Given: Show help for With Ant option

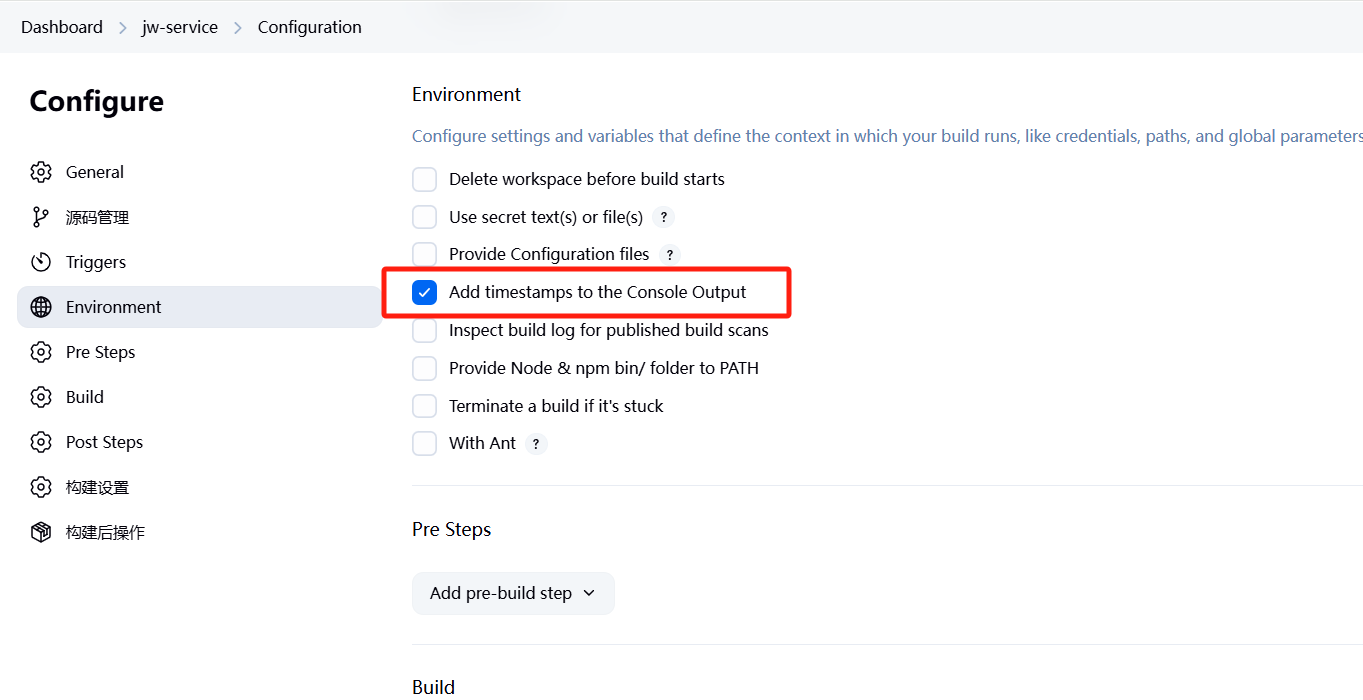Looking at the screenshot, I should click(536, 444).
